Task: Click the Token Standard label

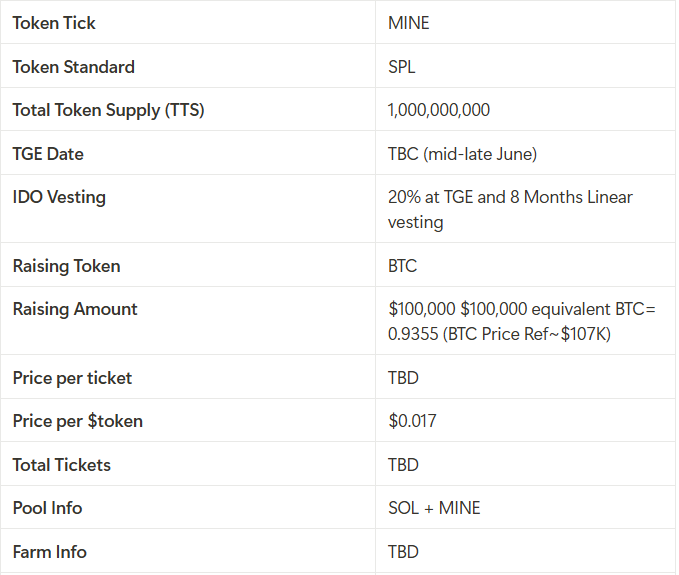Action: 74,67
